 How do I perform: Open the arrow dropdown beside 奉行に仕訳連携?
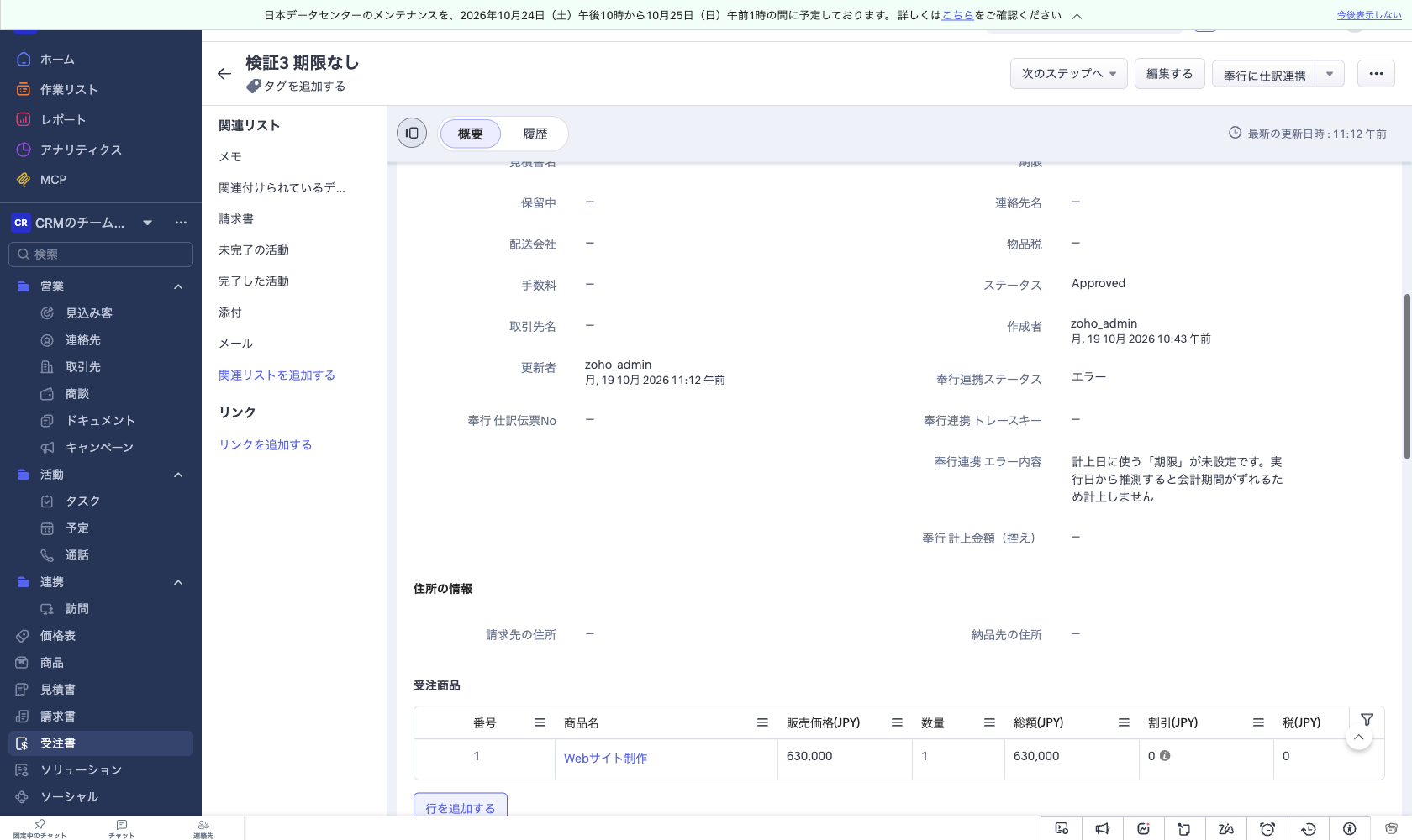pos(1330,74)
